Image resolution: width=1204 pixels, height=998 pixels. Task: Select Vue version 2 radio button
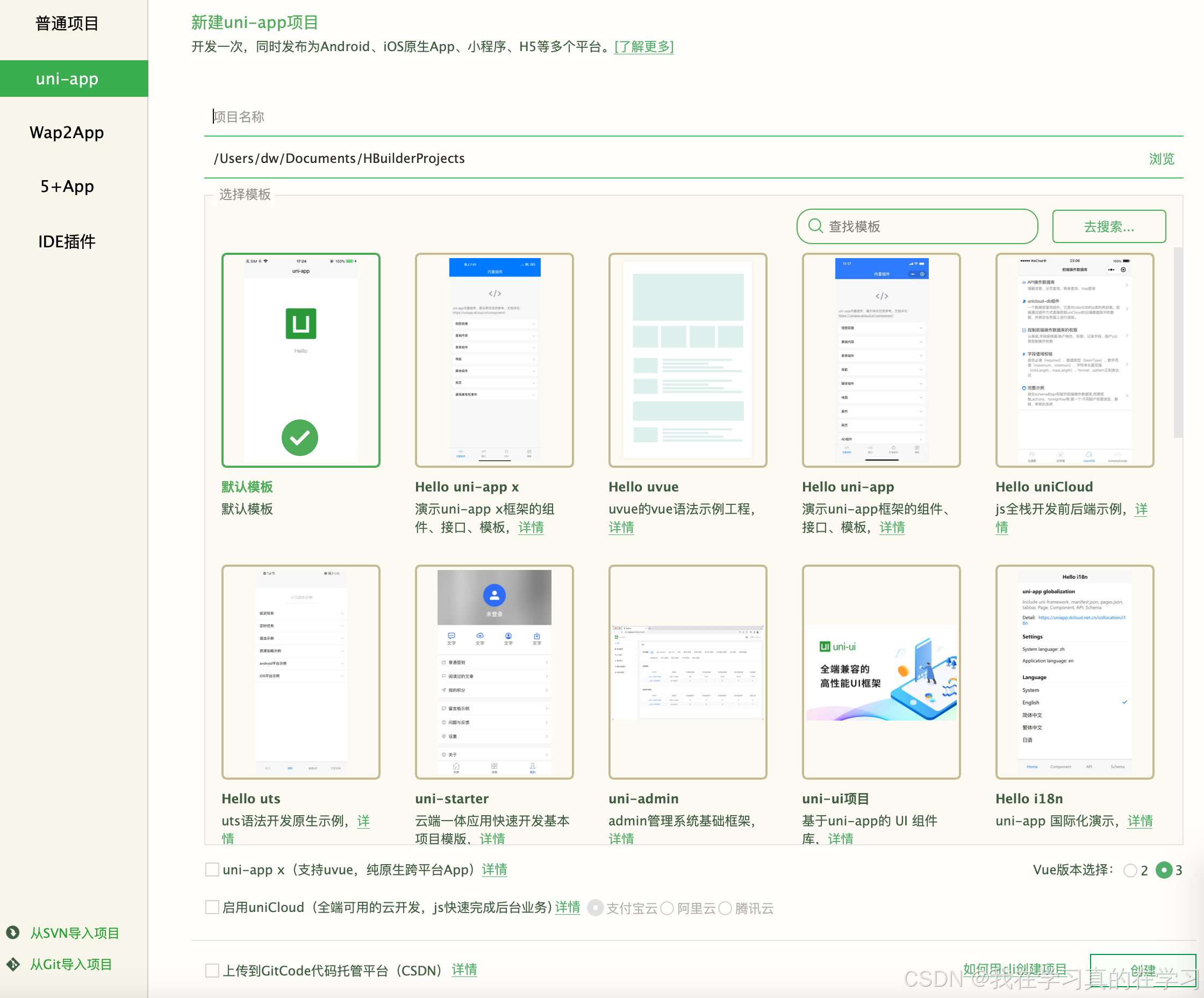(1130, 870)
